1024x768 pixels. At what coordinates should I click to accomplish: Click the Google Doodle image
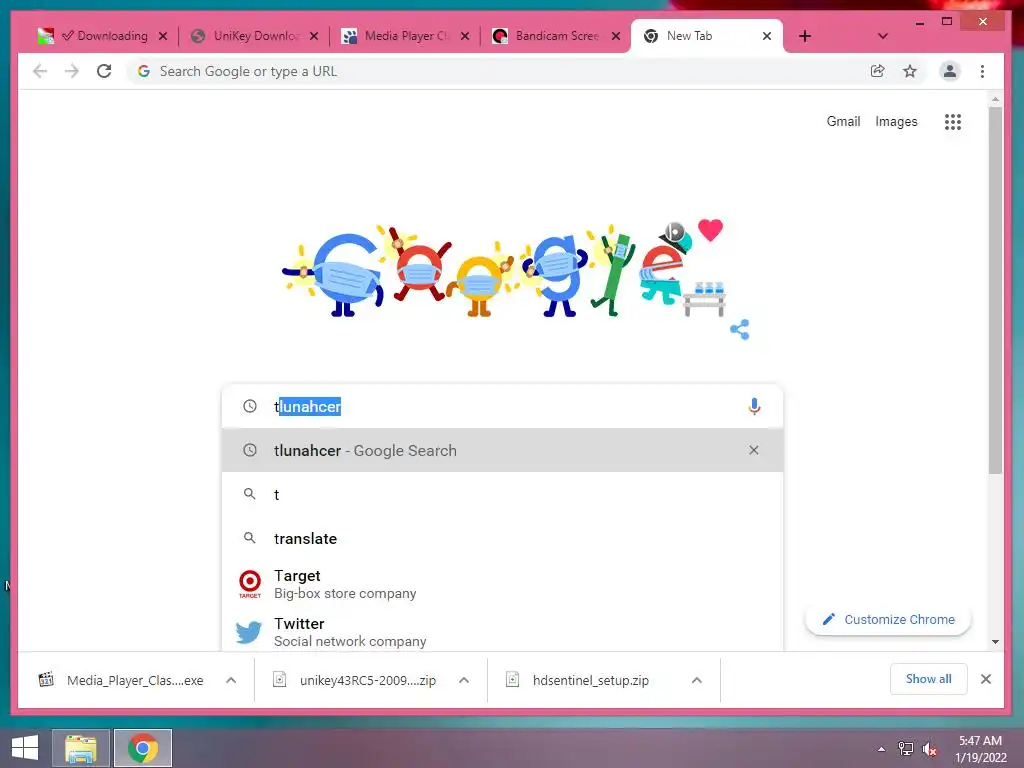(x=503, y=268)
